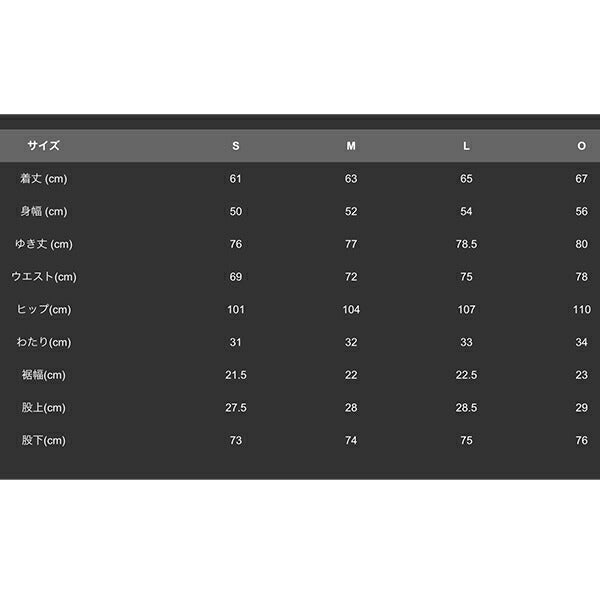600x600 pixels.
Task: Click the 股上(cm) row label
Action: [x=44, y=408]
